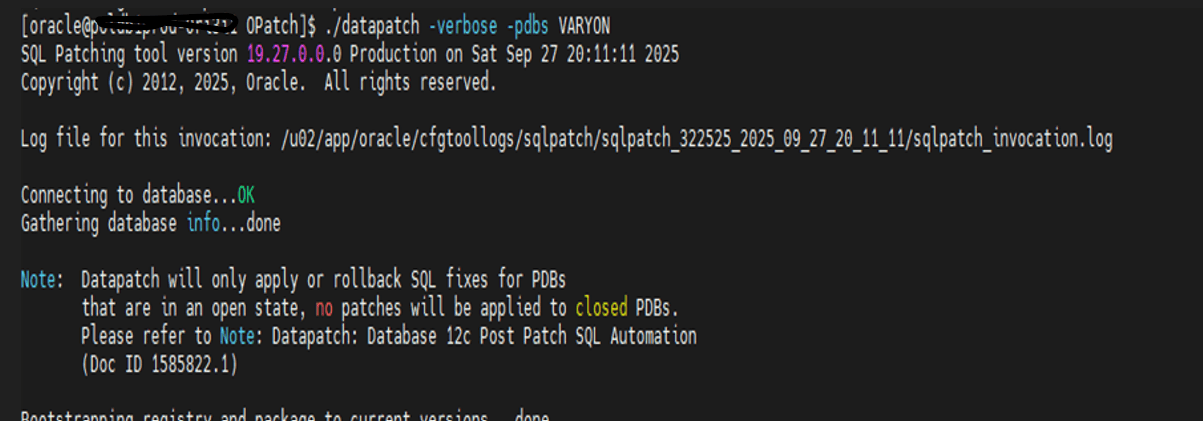Click 'All rights reserved.' text
Screen dimensions: 1203x421
[x=410, y=83]
